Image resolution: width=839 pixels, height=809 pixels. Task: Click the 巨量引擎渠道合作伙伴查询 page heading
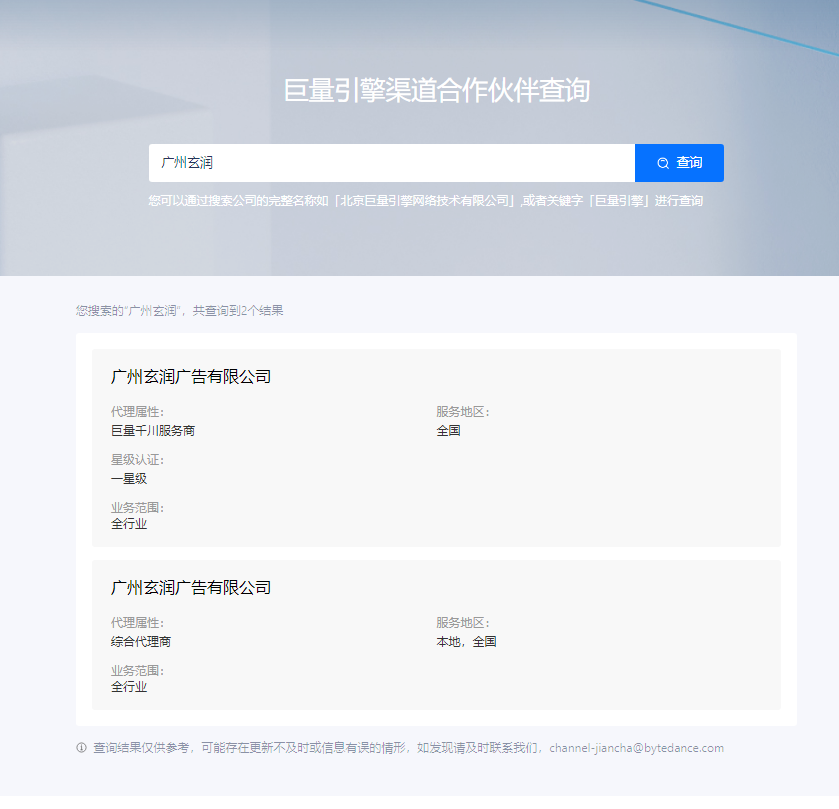point(437,90)
